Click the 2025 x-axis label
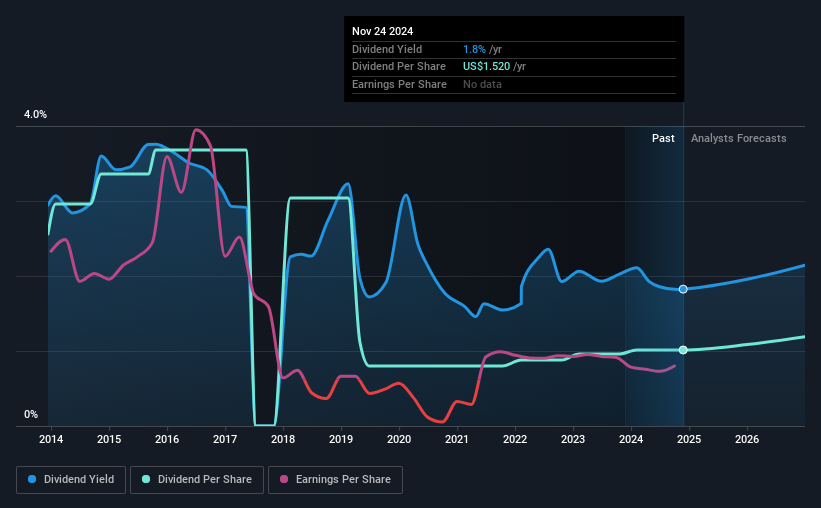This screenshot has width=821, height=508. (689, 439)
